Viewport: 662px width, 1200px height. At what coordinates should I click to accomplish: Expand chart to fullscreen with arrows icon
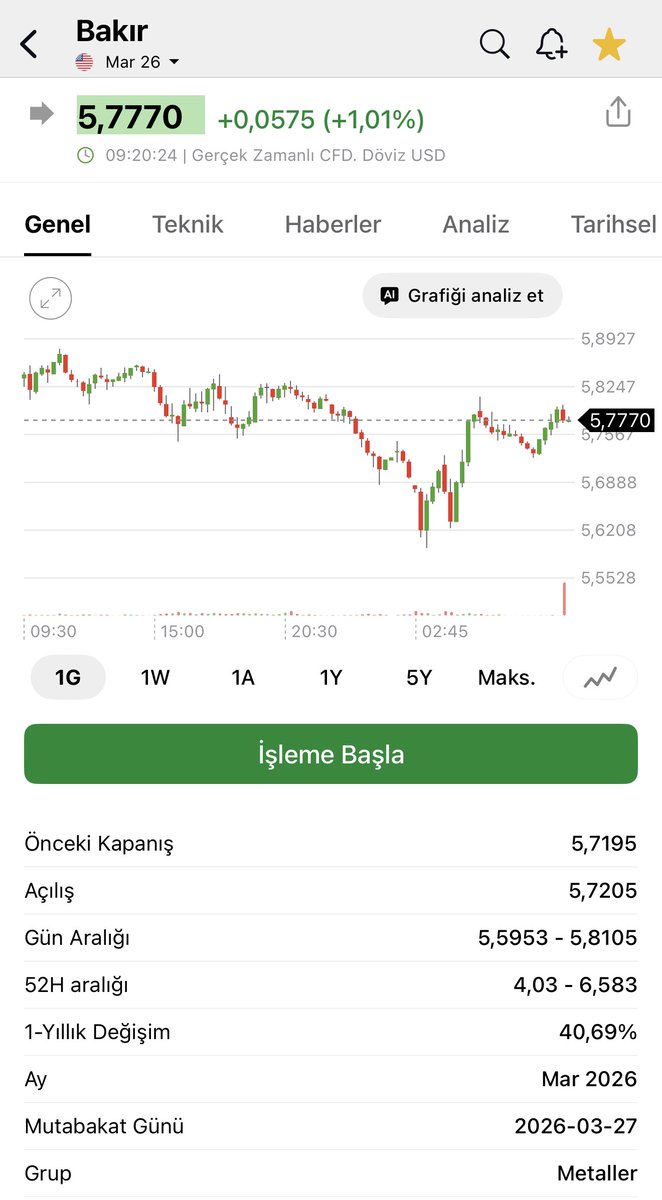pos(51,297)
